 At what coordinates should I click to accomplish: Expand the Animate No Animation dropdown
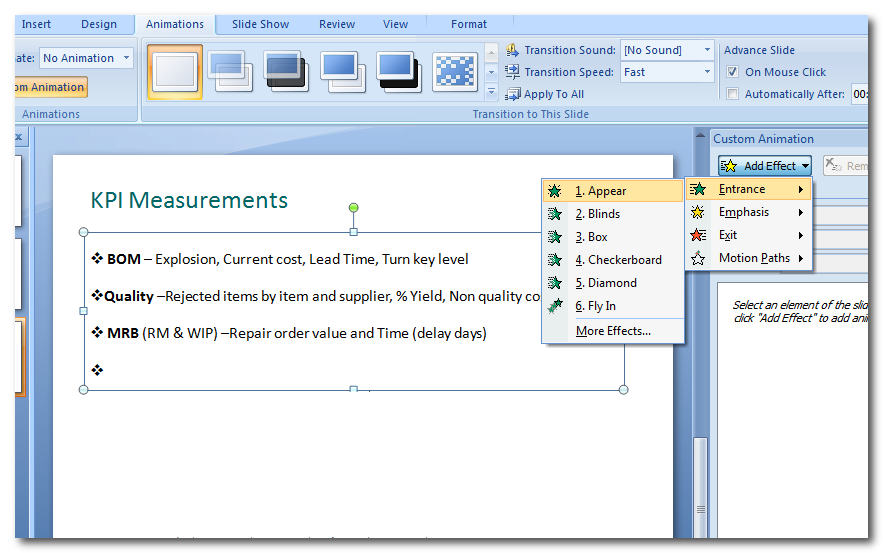(x=126, y=58)
